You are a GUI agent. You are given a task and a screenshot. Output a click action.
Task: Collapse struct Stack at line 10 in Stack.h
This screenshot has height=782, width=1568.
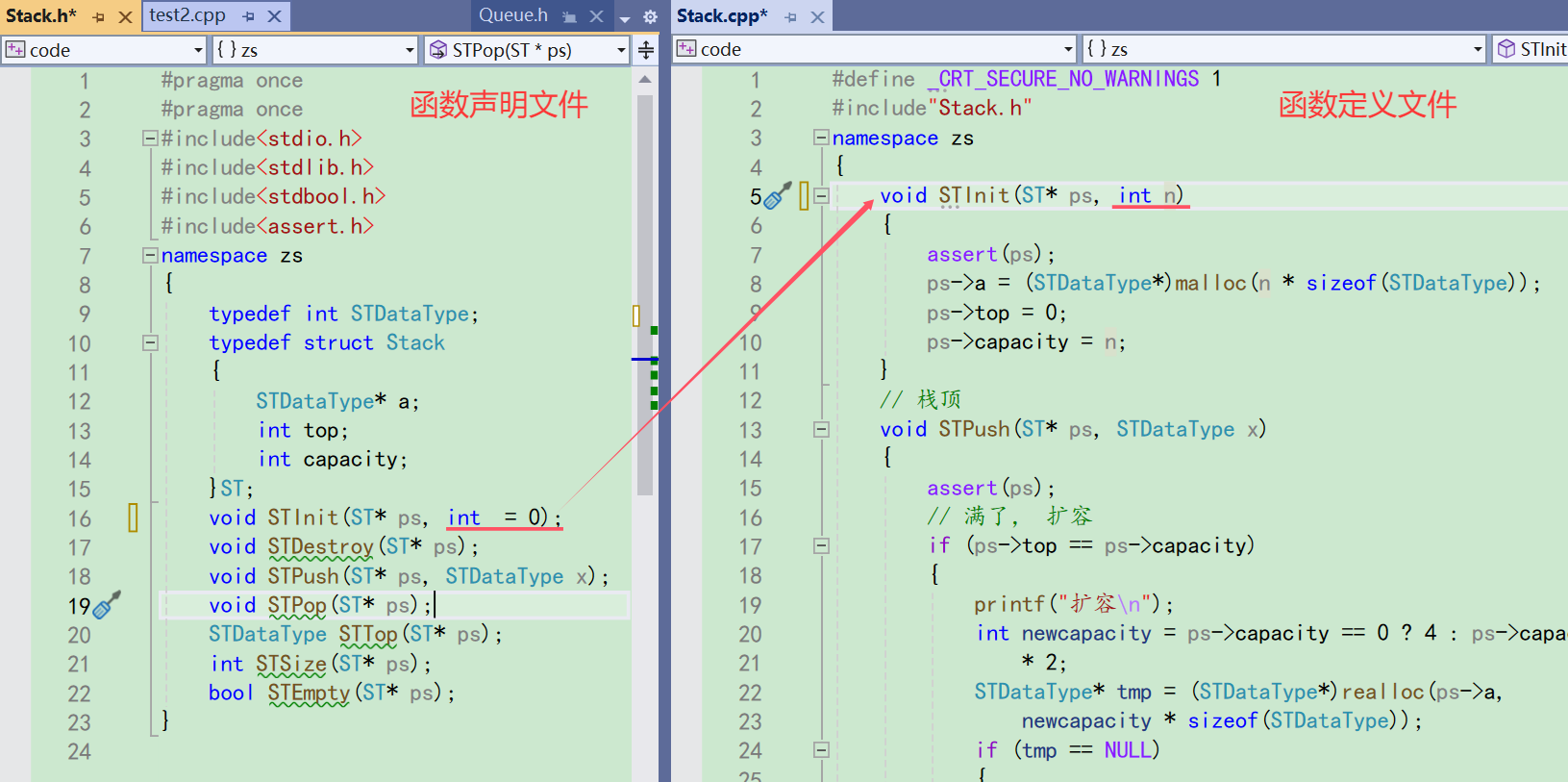point(150,342)
